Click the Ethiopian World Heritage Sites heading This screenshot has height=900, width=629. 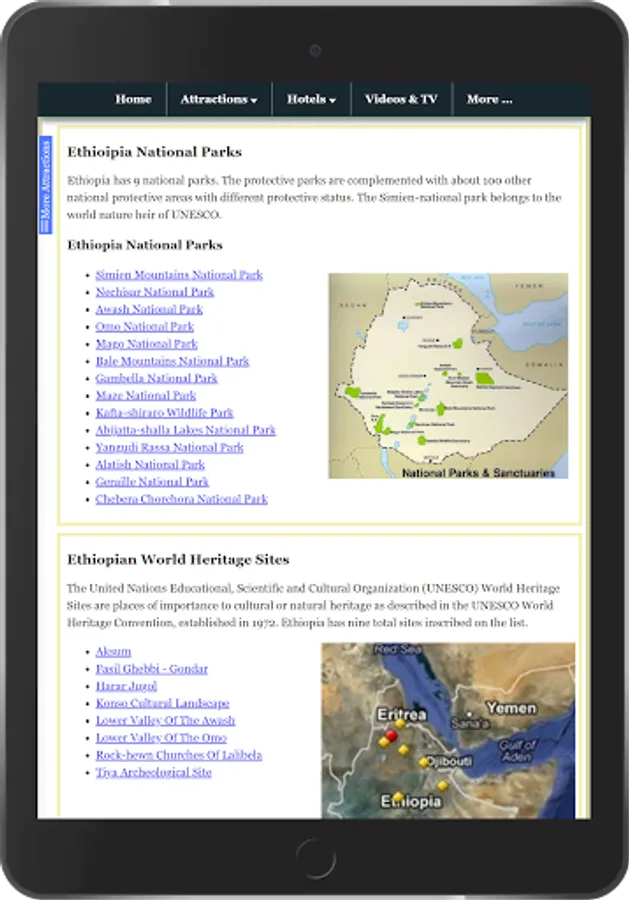pos(178,560)
